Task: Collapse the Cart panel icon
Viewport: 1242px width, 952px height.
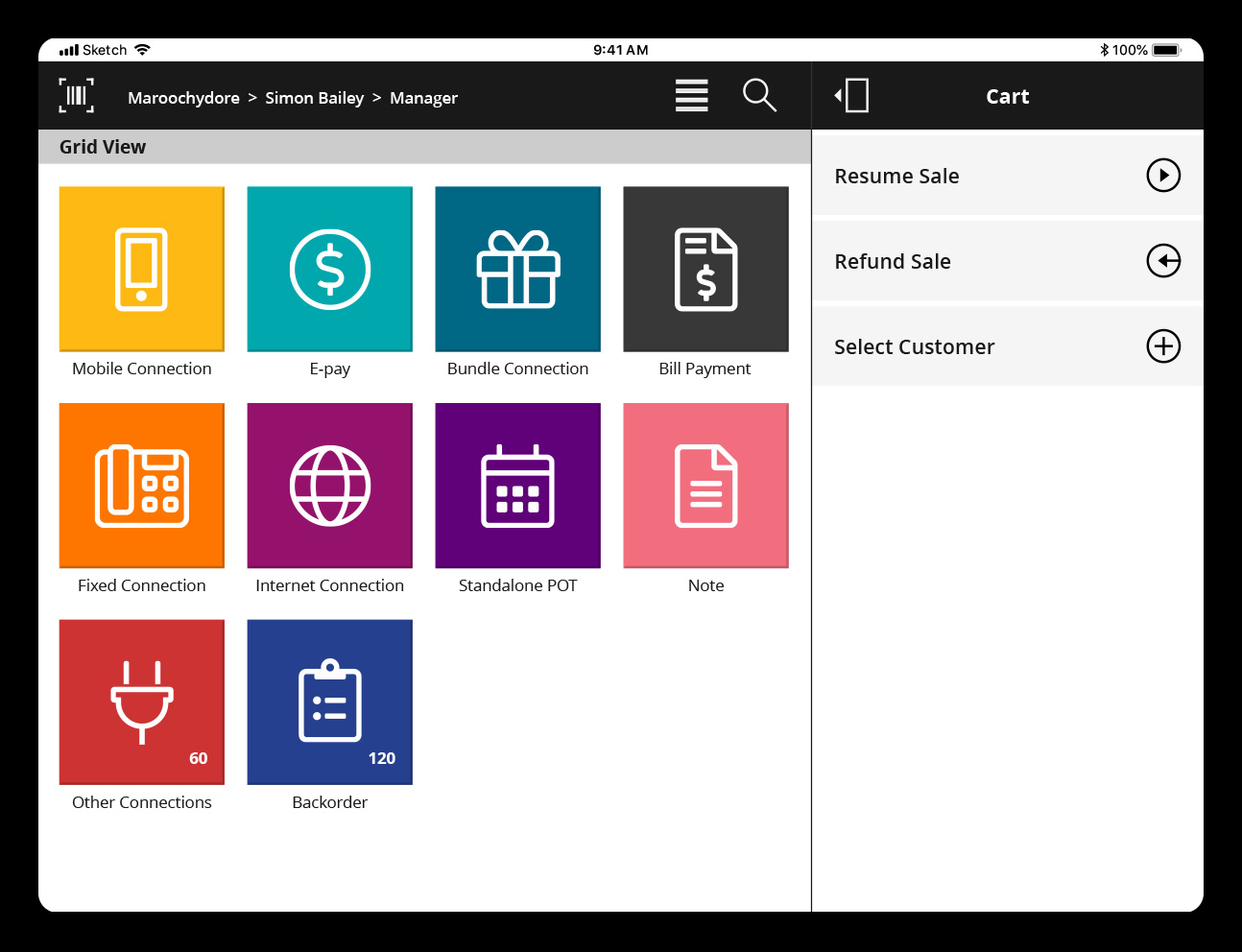Action: tap(852, 96)
